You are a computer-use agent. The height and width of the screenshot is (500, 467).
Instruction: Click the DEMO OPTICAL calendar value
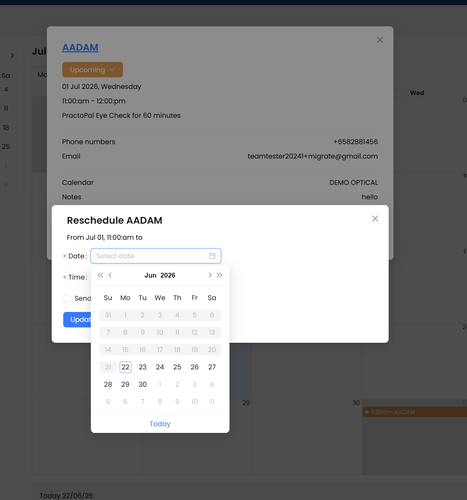(354, 183)
